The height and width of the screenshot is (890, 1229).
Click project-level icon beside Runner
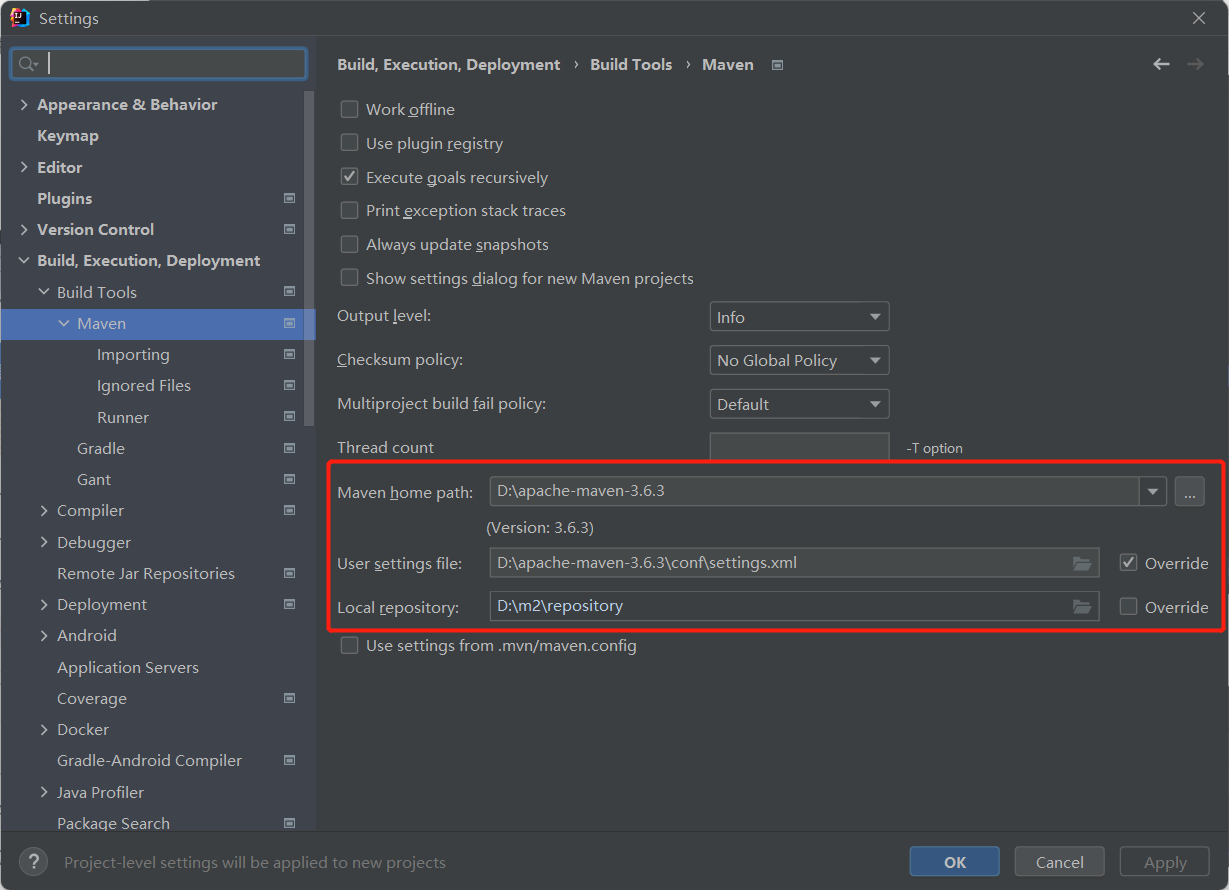(289, 417)
